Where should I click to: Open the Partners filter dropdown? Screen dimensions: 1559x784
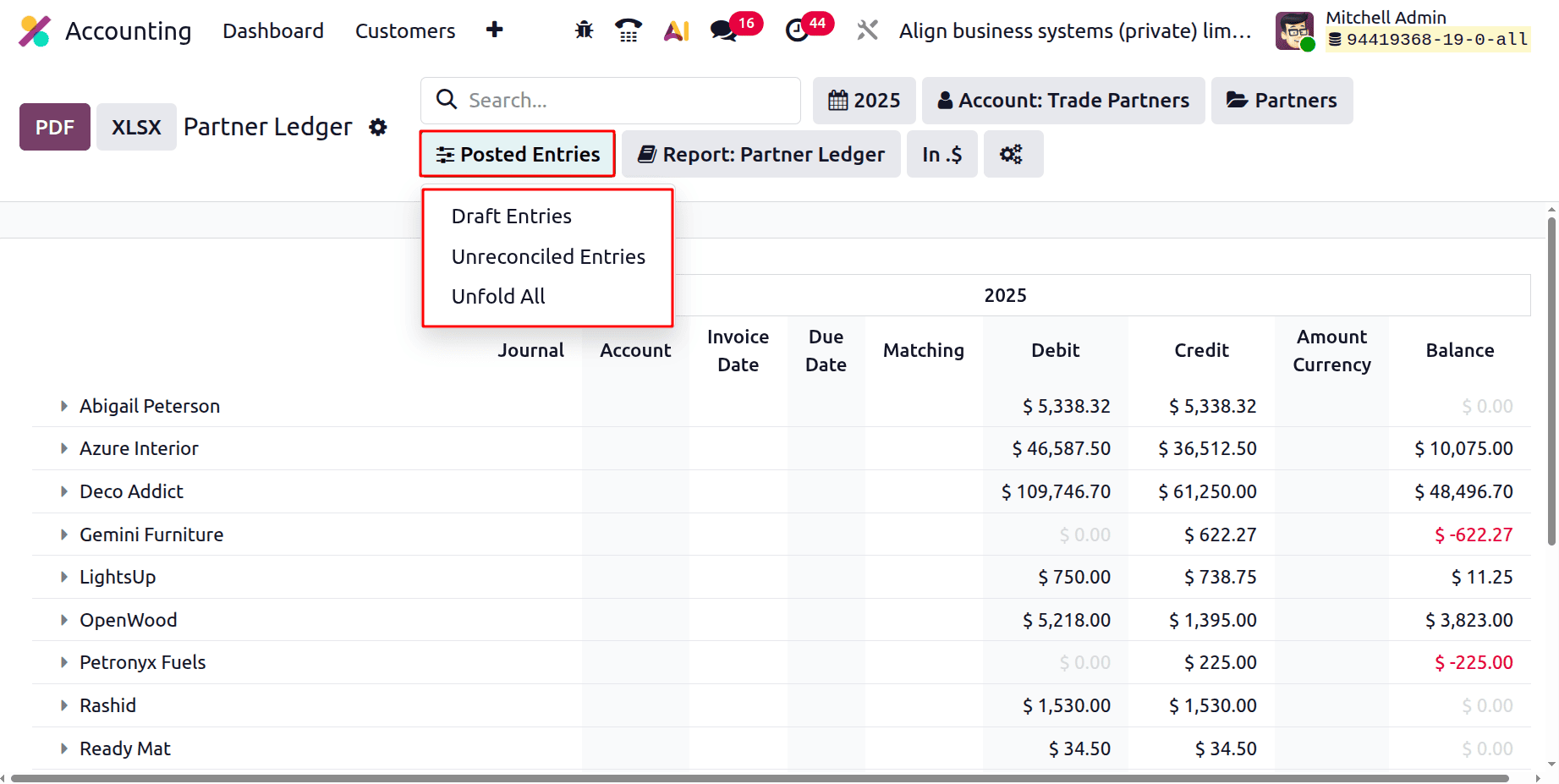point(1282,101)
